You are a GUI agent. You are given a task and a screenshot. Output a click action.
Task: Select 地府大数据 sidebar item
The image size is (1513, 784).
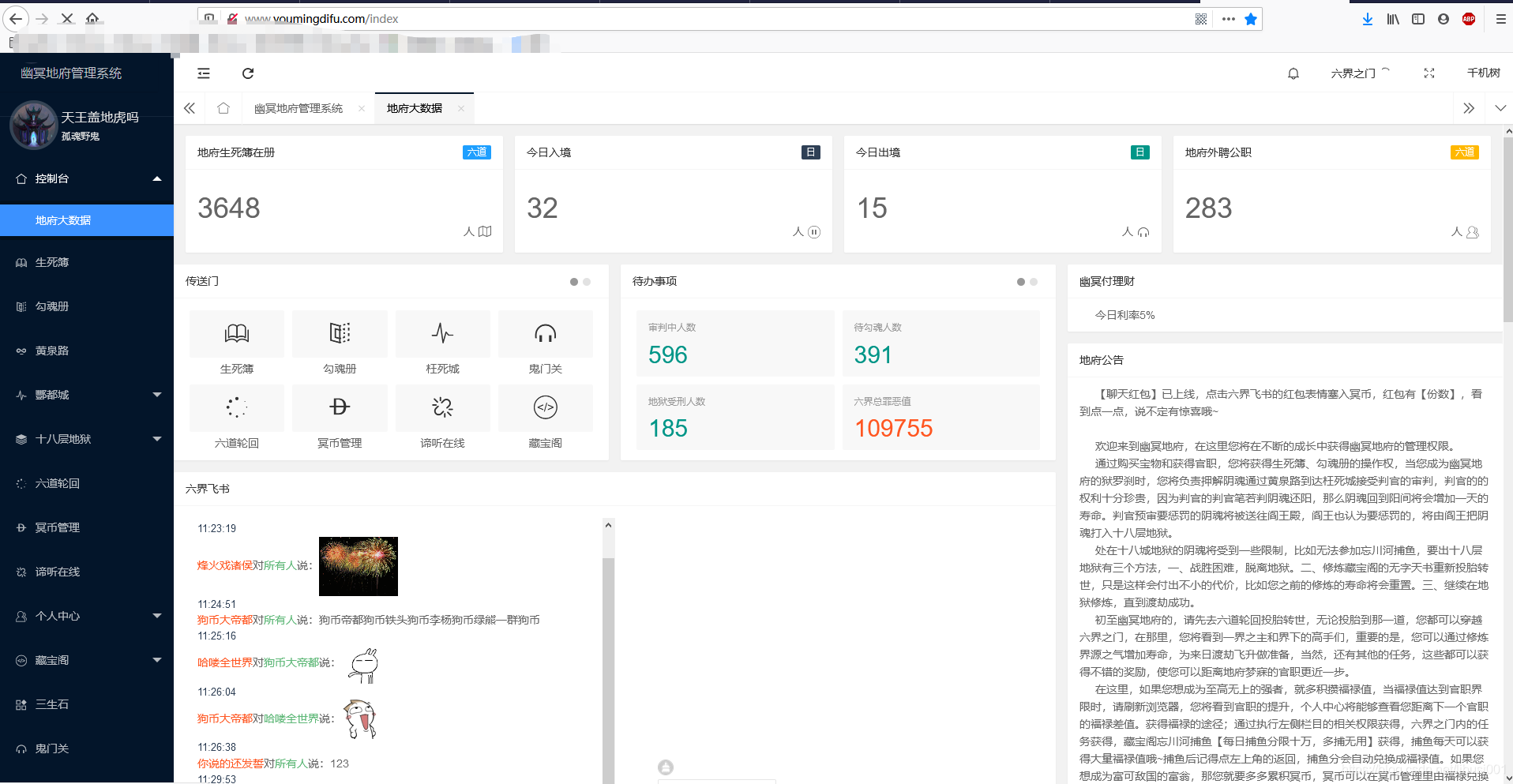click(x=87, y=220)
